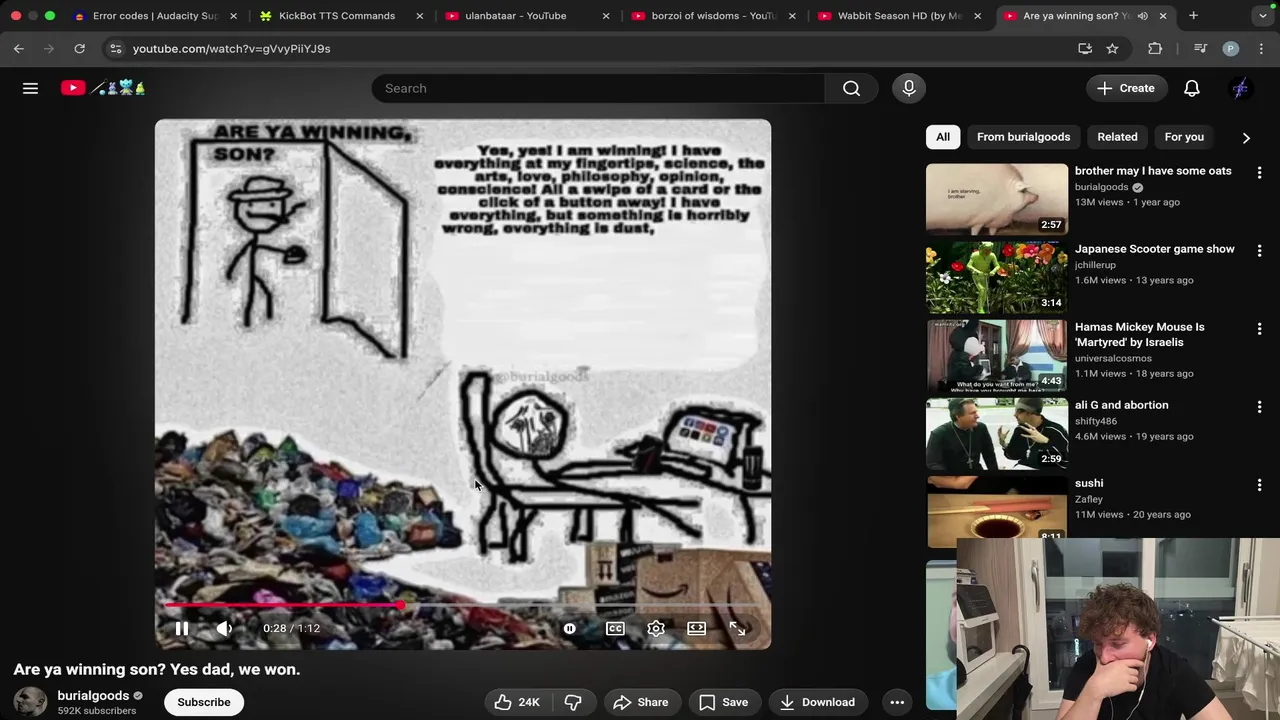Image resolution: width=1280 pixels, height=720 pixels.
Task: Mute the 'Are ya winning son' tab audio
Action: [x=1142, y=16]
